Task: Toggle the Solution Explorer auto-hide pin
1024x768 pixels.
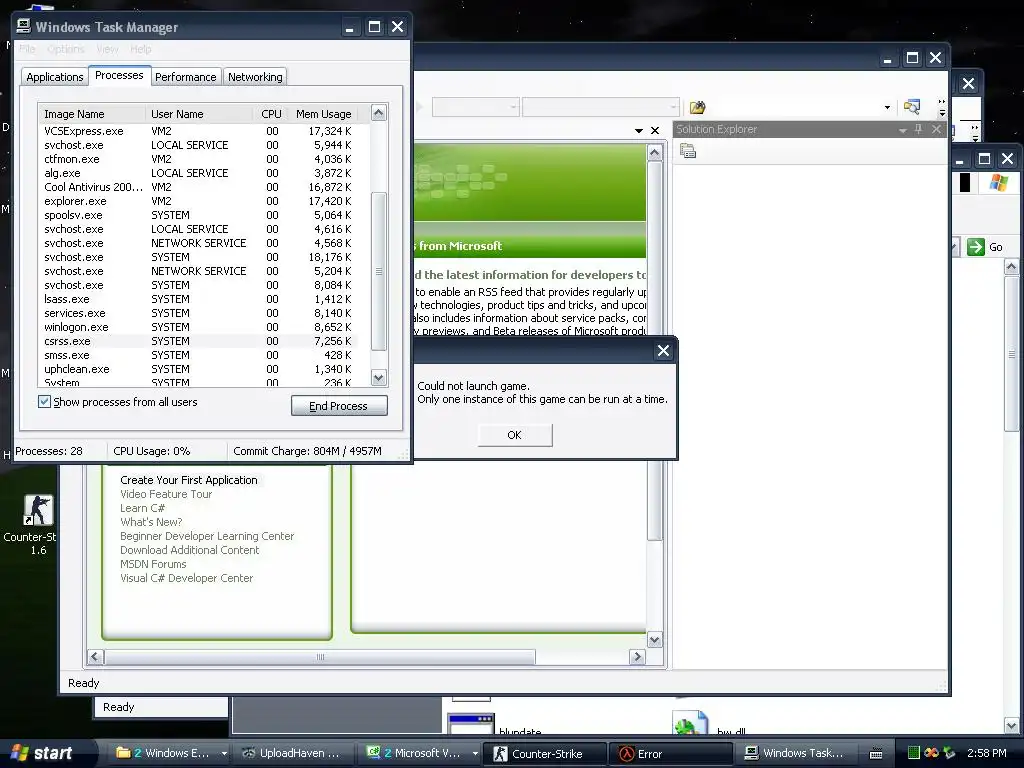Action: [919, 129]
